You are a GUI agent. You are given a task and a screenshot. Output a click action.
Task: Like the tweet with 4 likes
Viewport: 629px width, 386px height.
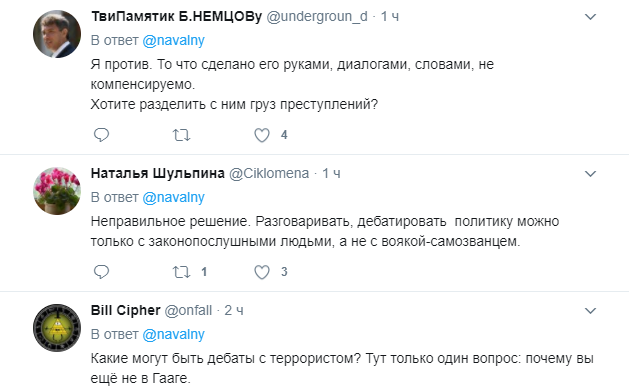click(x=262, y=135)
